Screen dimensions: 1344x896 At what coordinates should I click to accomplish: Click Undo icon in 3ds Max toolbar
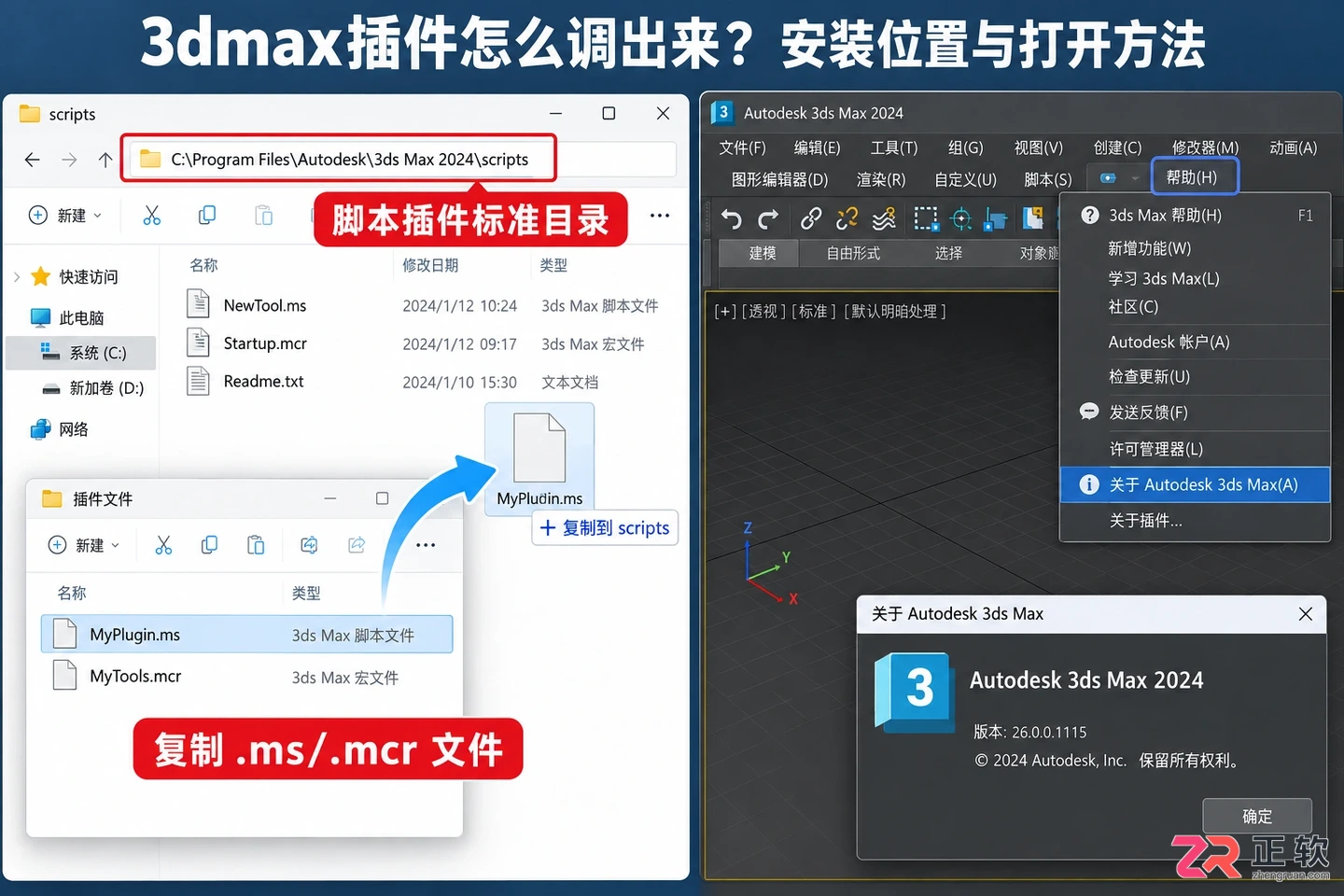732,219
